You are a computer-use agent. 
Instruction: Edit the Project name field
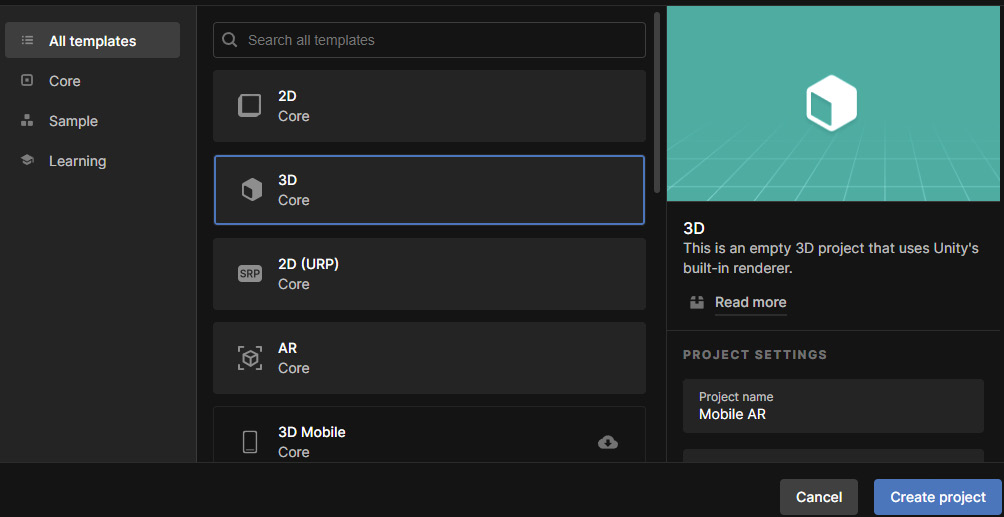pos(833,406)
